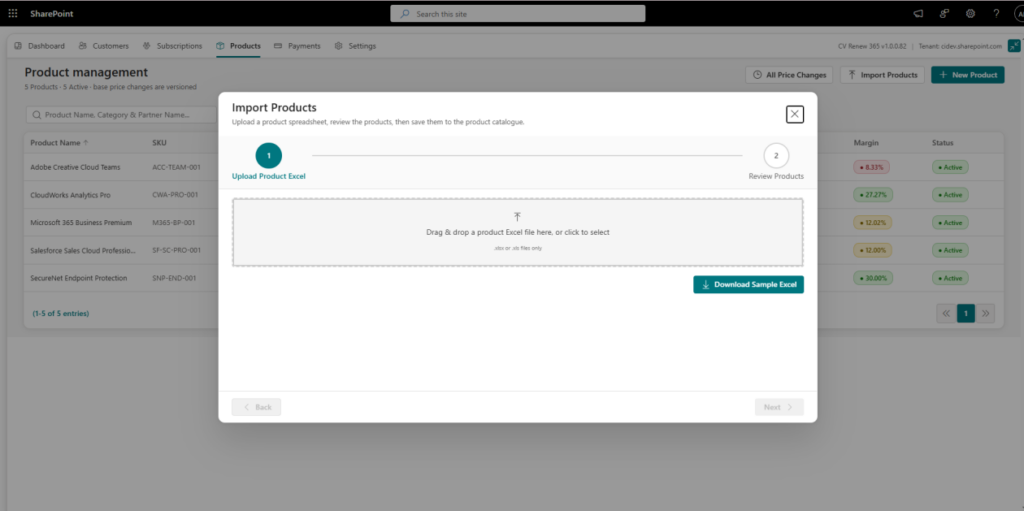
Task: Select the CloudWorks Analytics Pro row
Action: (513, 195)
